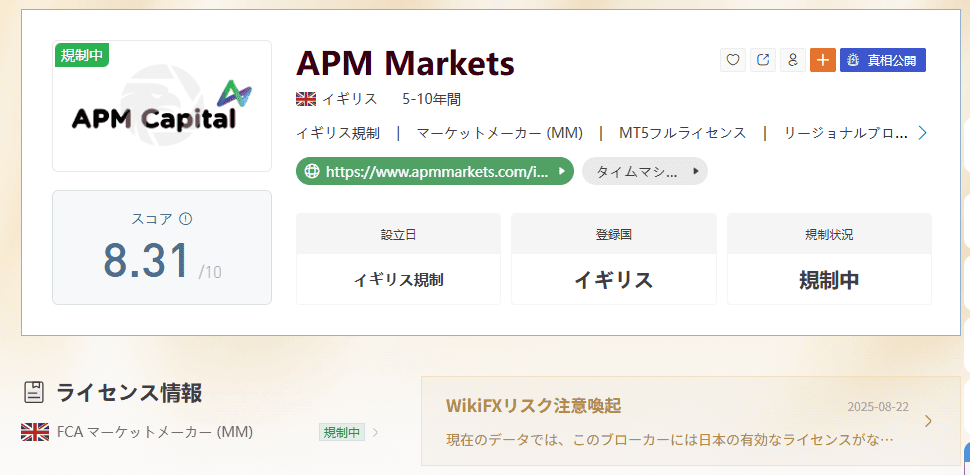Screen dimensions: 970x475
Task: Expand risk warning with right chevron
Action: pos(928,421)
